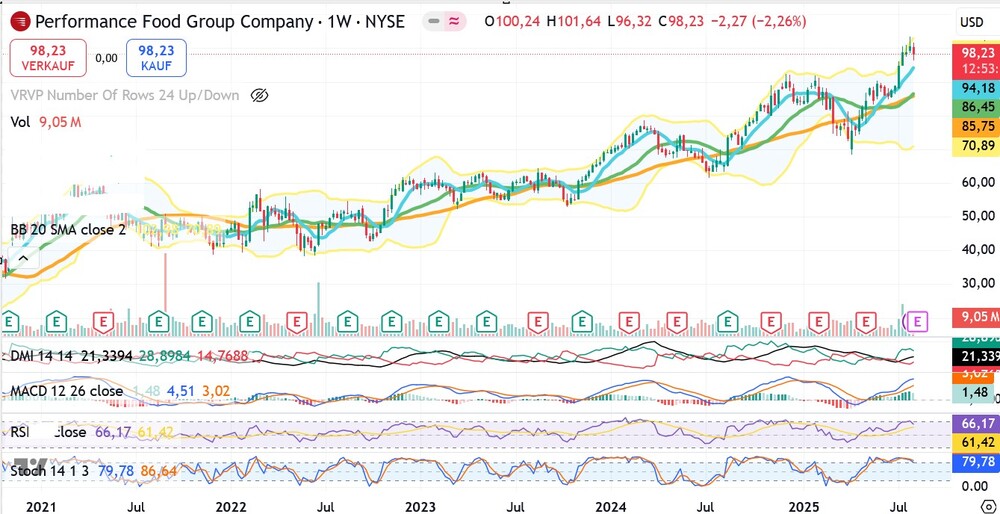This screenshot has width=1000, height=514.
Task: Click the red 98,23 last price label
Action: (x=975, y=53)
